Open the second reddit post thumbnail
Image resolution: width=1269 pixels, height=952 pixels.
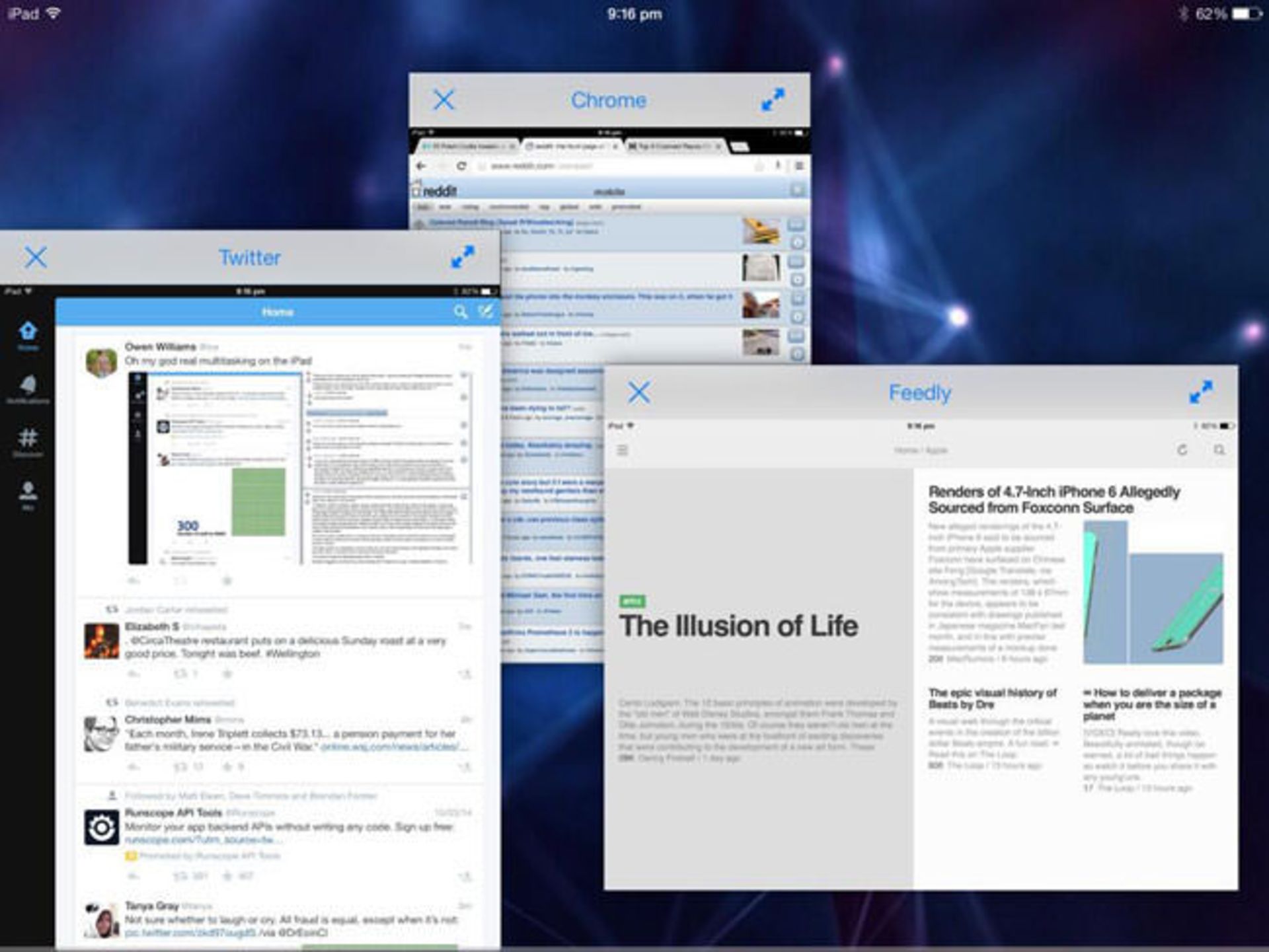tap(761, 268)
